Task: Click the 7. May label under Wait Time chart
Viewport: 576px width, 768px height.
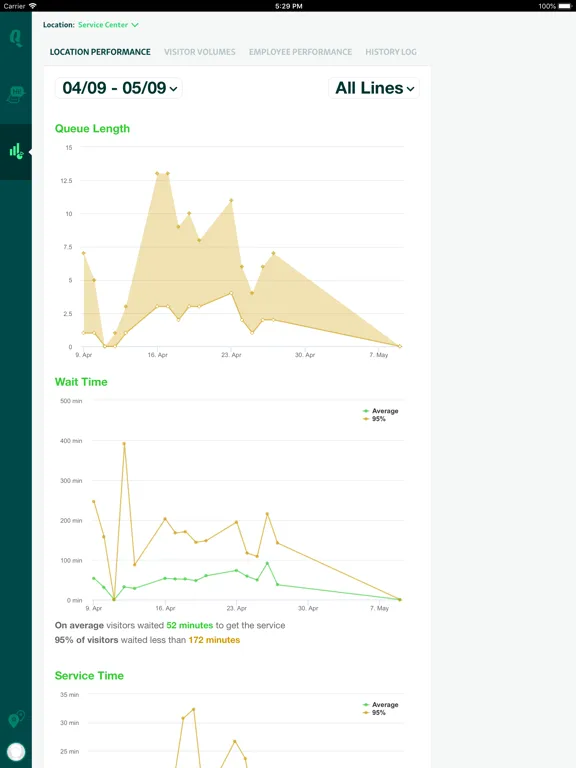Action: click(379, 608)
